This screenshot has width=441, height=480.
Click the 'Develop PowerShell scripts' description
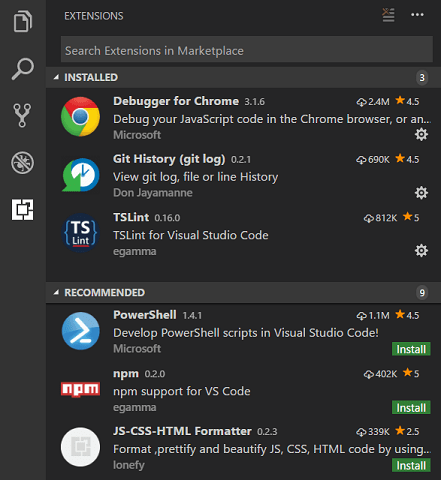[246, 333]
